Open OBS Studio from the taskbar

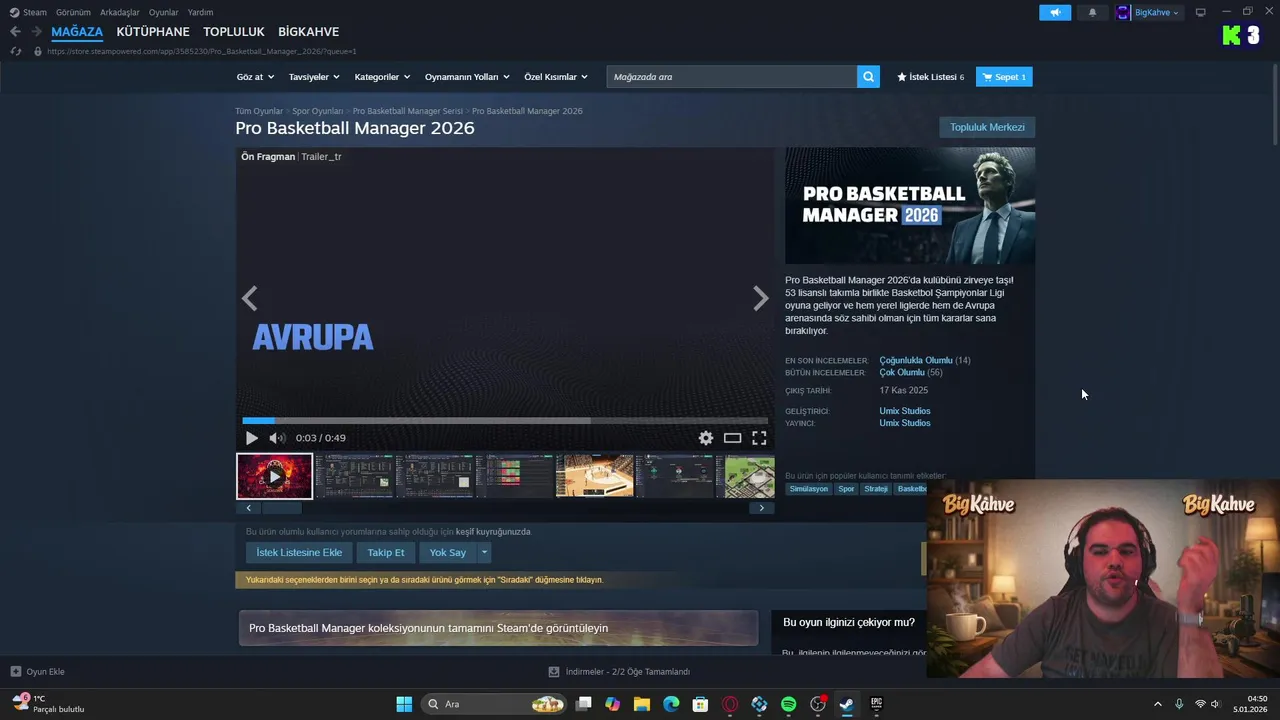(x=818, y=704)
